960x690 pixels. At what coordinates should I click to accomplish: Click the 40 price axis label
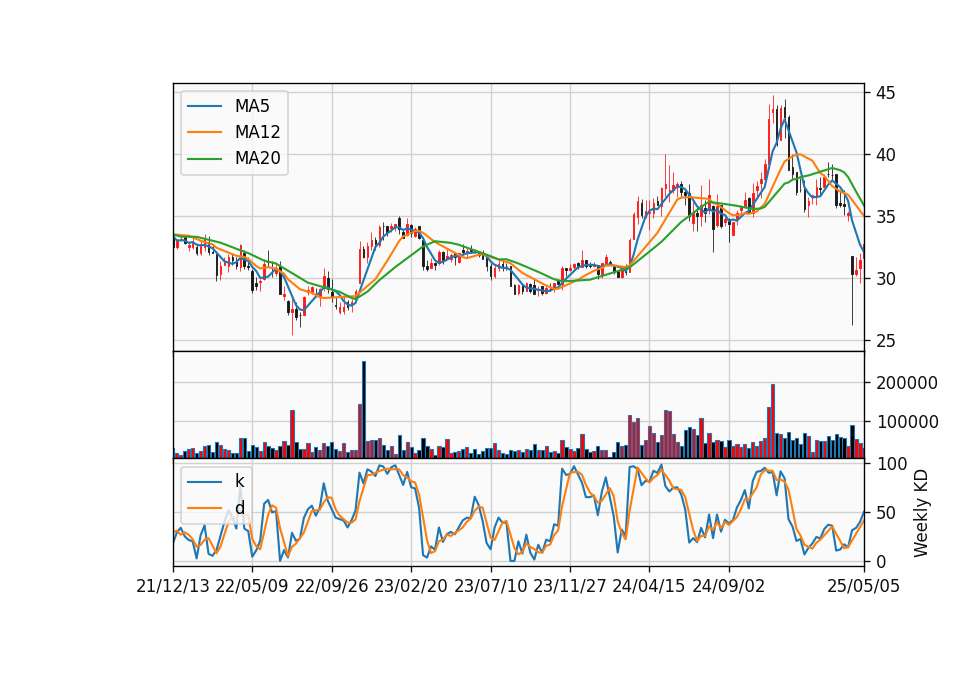tap(885, 155)
